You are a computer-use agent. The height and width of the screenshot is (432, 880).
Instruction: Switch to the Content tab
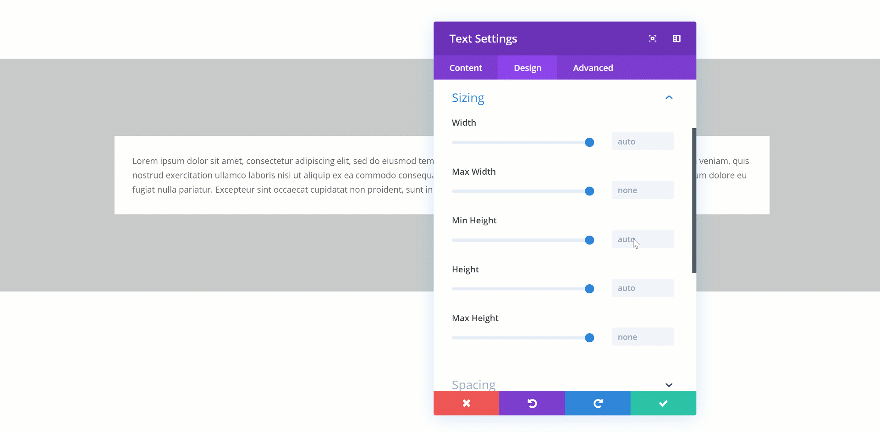pyautogui.click(x=466, y=68)
